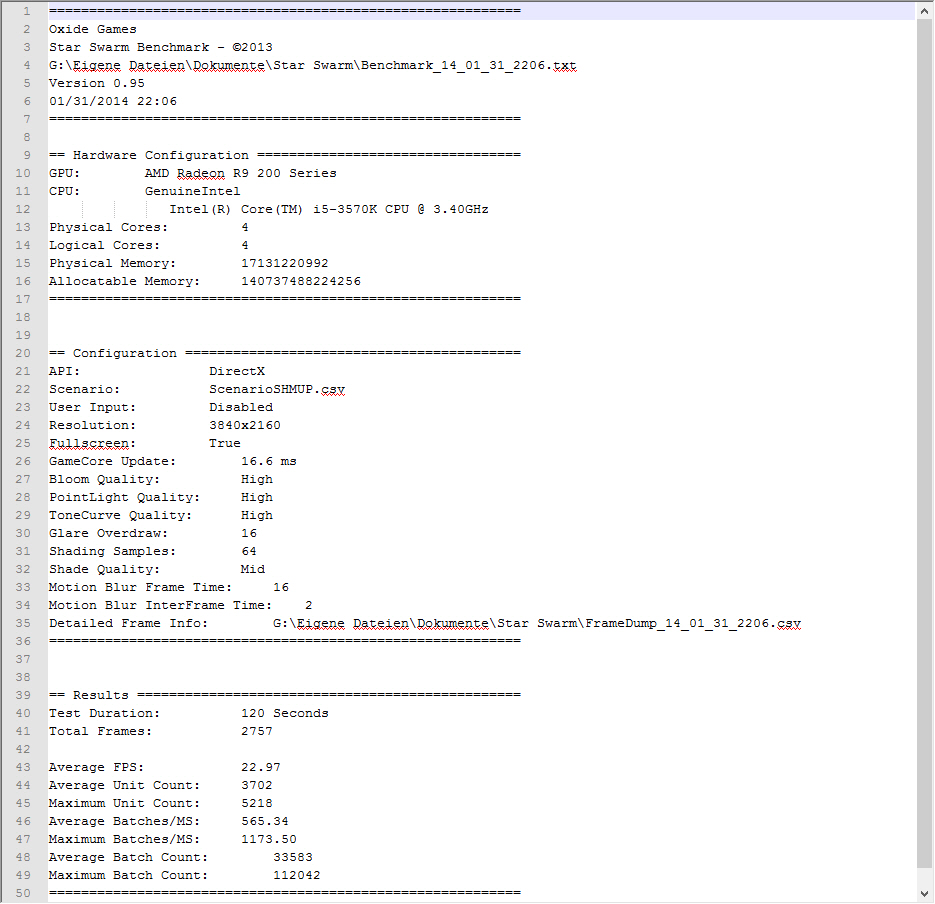Click 'Intel(R) Core(TM) i5-3570K CPU @ 3.40GHz'
This screenshot has width=935, height=904.
(x=329, y=209)
